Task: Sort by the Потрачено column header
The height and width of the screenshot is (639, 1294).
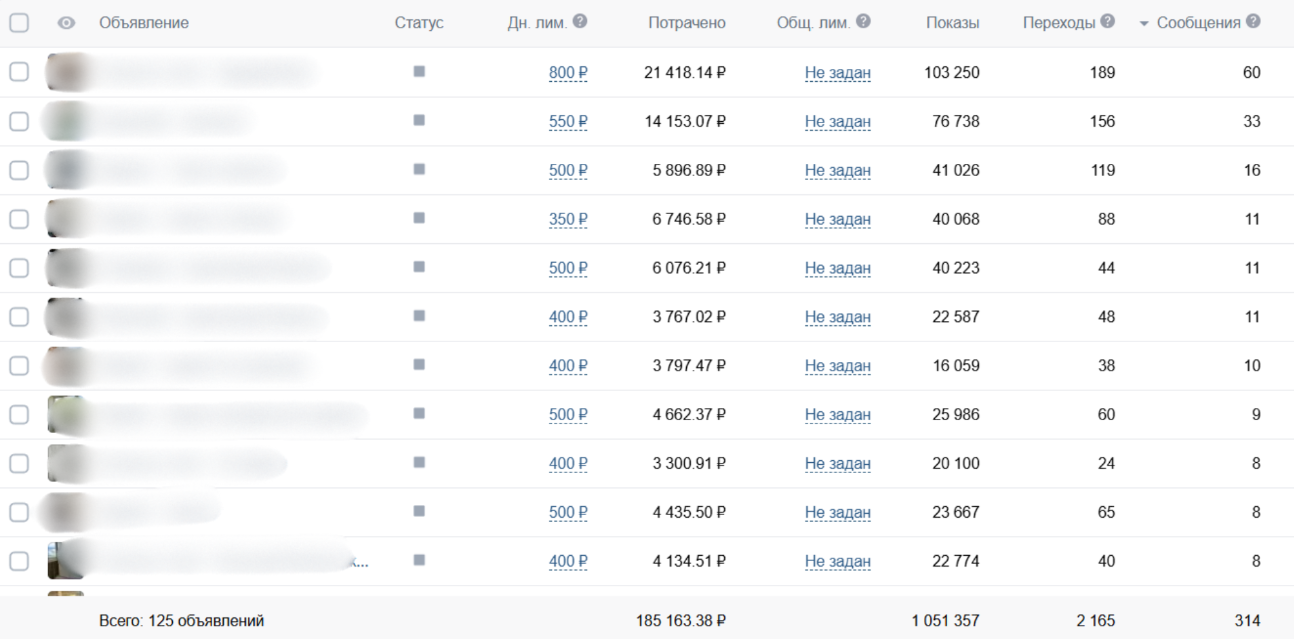Action: pyautogui.click(x=687, y=23)
